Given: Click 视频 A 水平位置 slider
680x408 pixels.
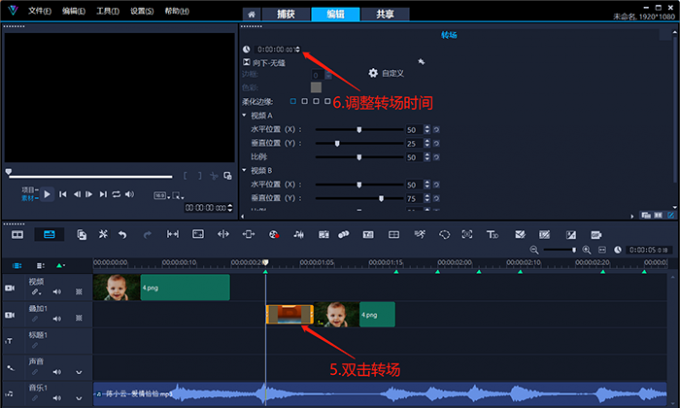Looking at the screenshot, I should (x=359, y=130).
